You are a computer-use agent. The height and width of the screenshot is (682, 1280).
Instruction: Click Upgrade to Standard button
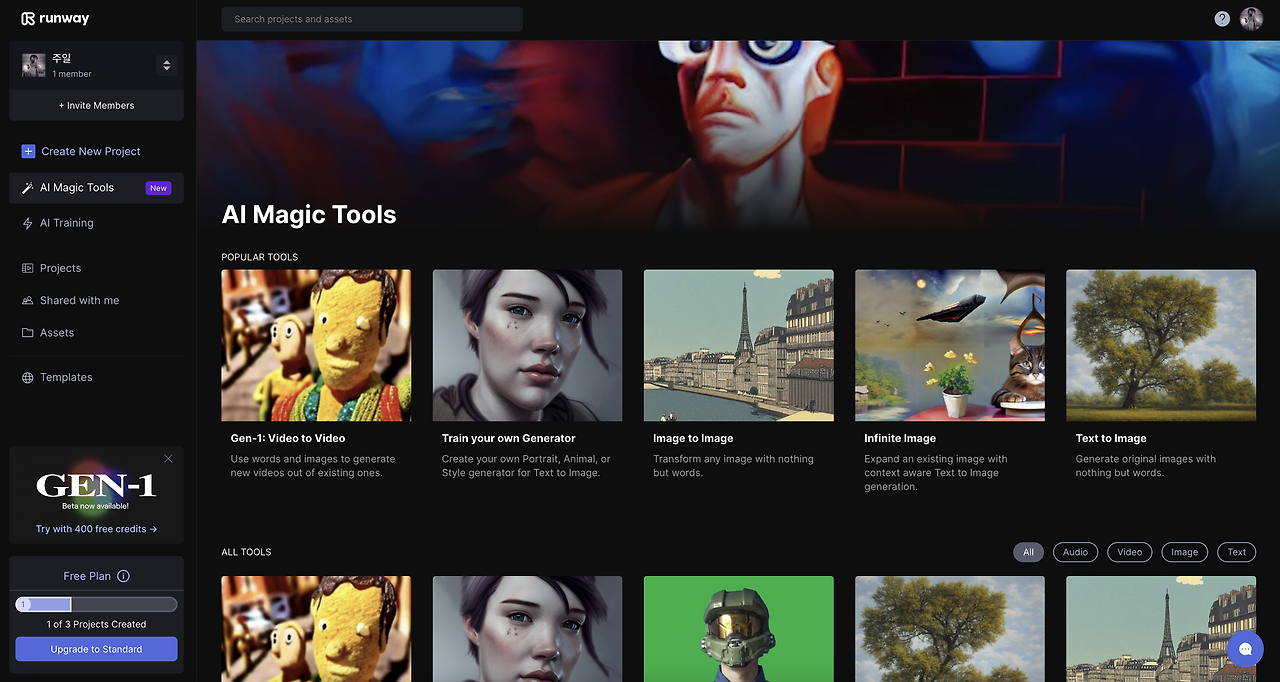tap(96, 649)
